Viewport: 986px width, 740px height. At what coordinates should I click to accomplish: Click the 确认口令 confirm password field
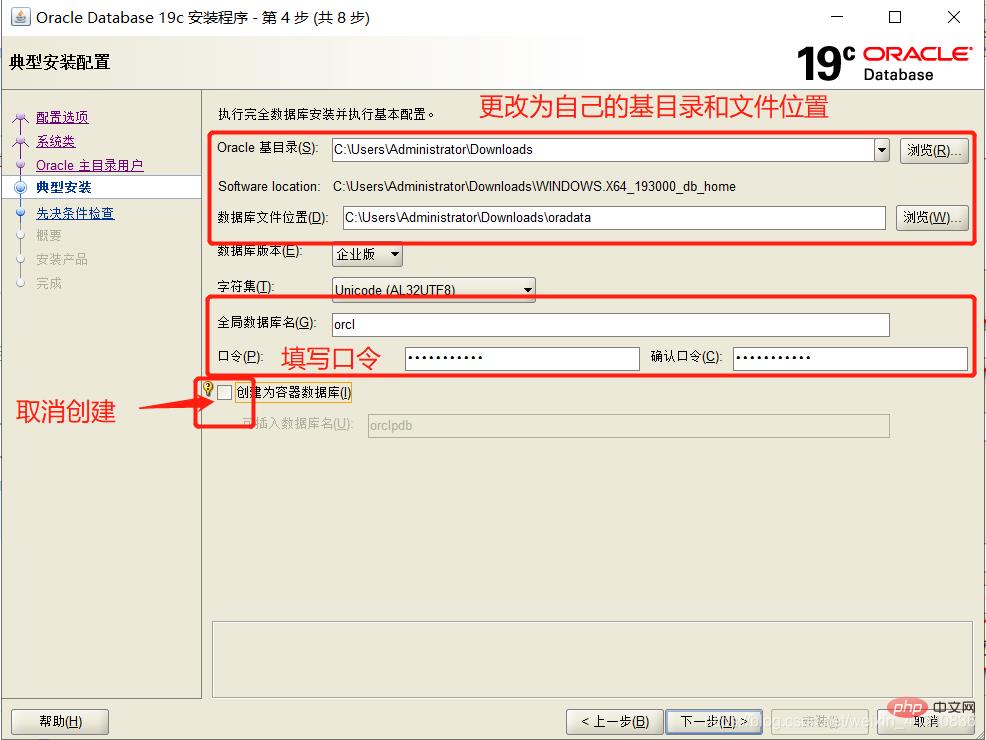click(849, 358)
